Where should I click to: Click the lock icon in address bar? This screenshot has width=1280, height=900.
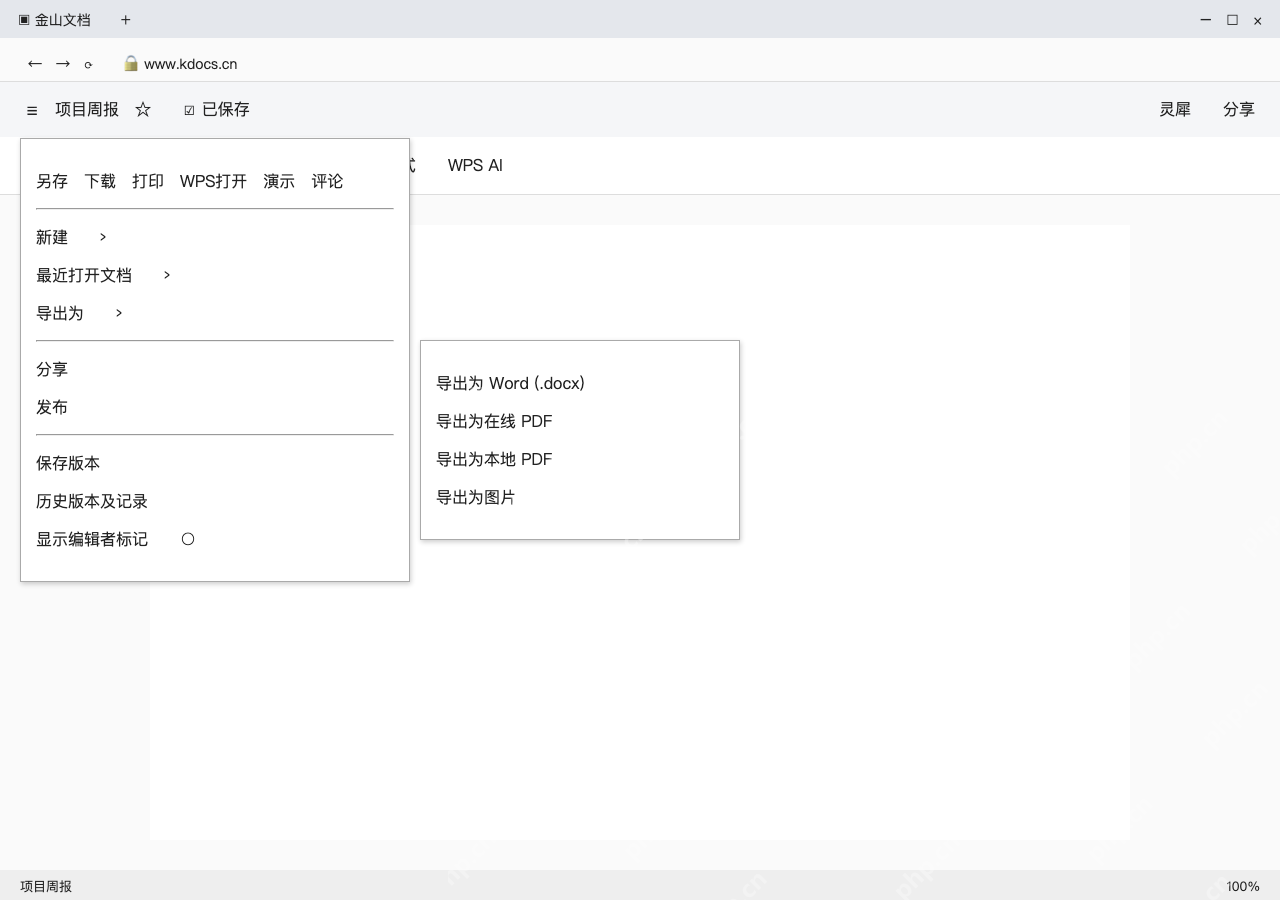pos(131,63)
